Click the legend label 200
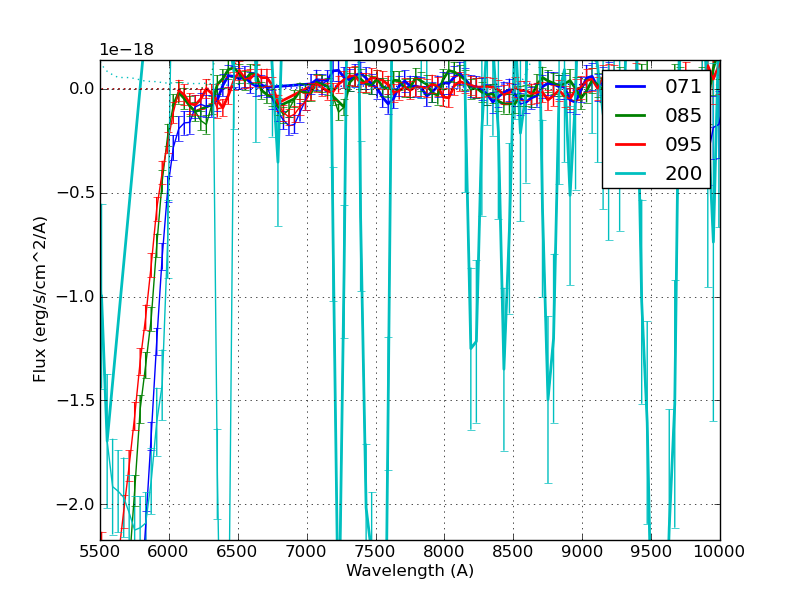Image resolution: width=800 pixels, height=600 pixels. tap(683, 174)
